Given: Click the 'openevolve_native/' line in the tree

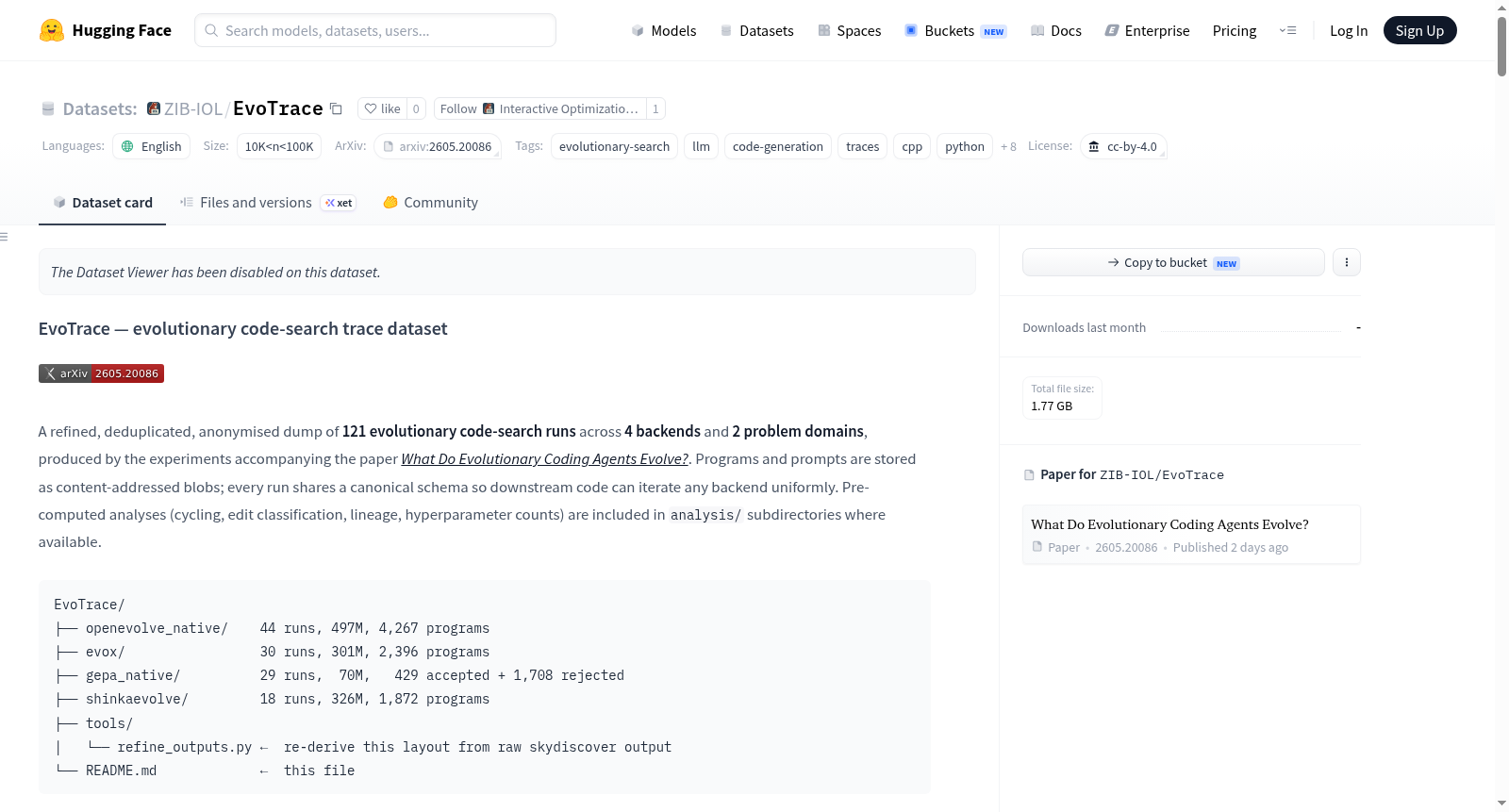Looking at the screenshot, I should coord(272,628).
